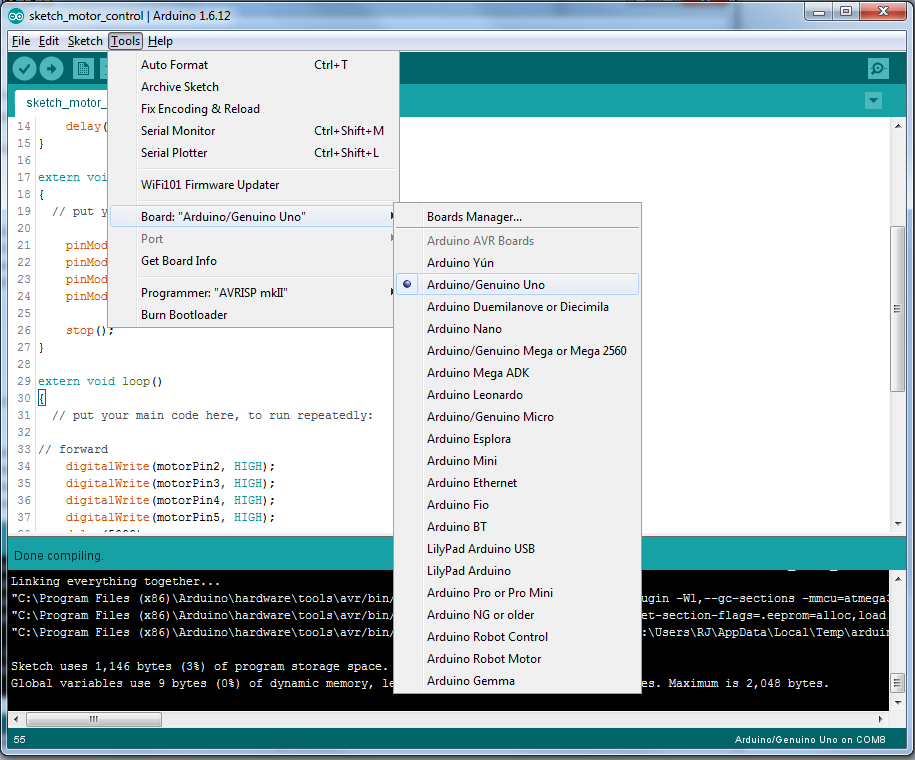Open the sketch tab dropdown arrow

(x=873, y=101)
